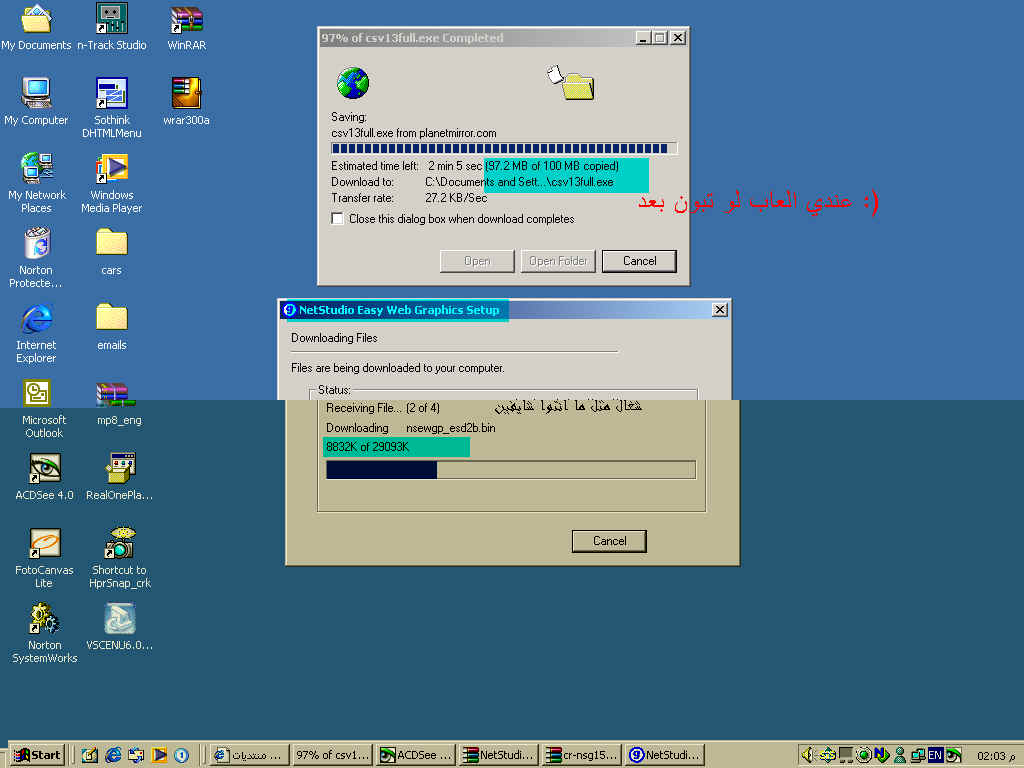1024x768 pixels.
Task: Launch Internet Explorer from Quick Launch
Action: point(113,755)
